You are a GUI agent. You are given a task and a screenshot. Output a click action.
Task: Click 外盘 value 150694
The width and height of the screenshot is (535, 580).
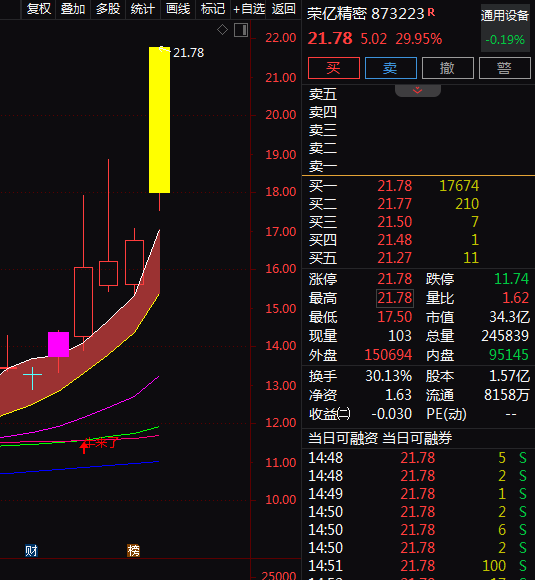pos(388,355)
